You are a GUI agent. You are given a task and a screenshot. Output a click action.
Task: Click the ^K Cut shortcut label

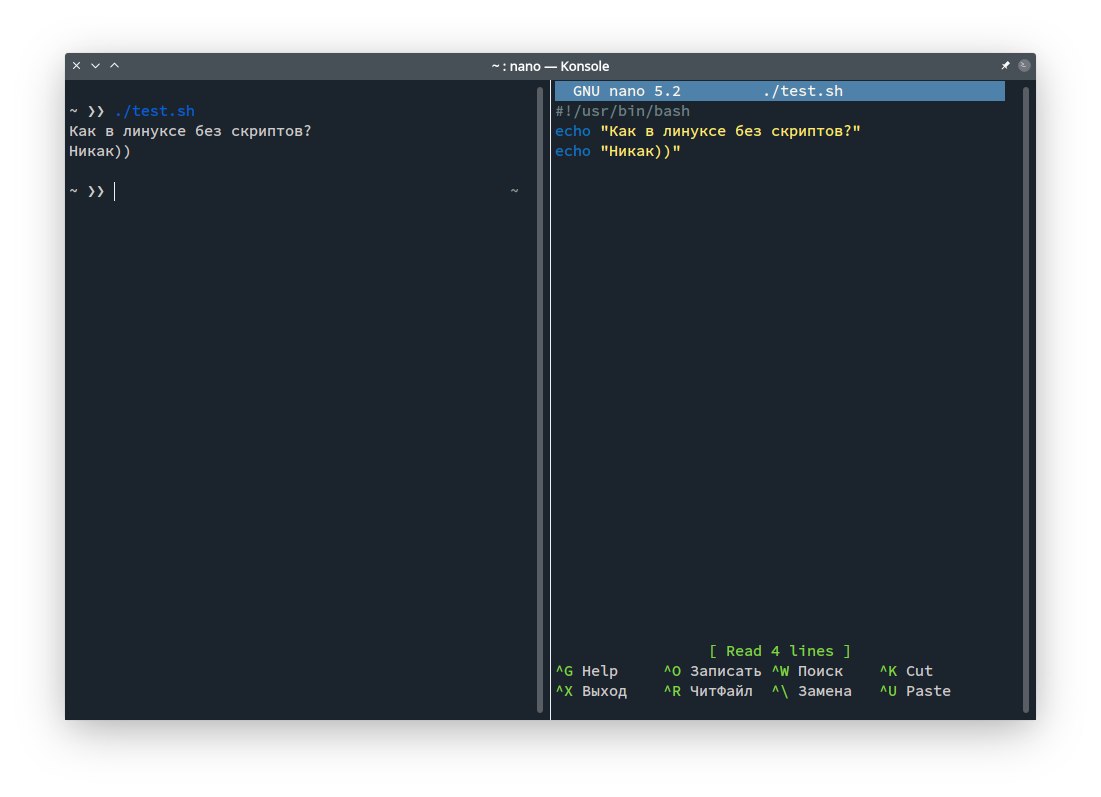point(906,671)
